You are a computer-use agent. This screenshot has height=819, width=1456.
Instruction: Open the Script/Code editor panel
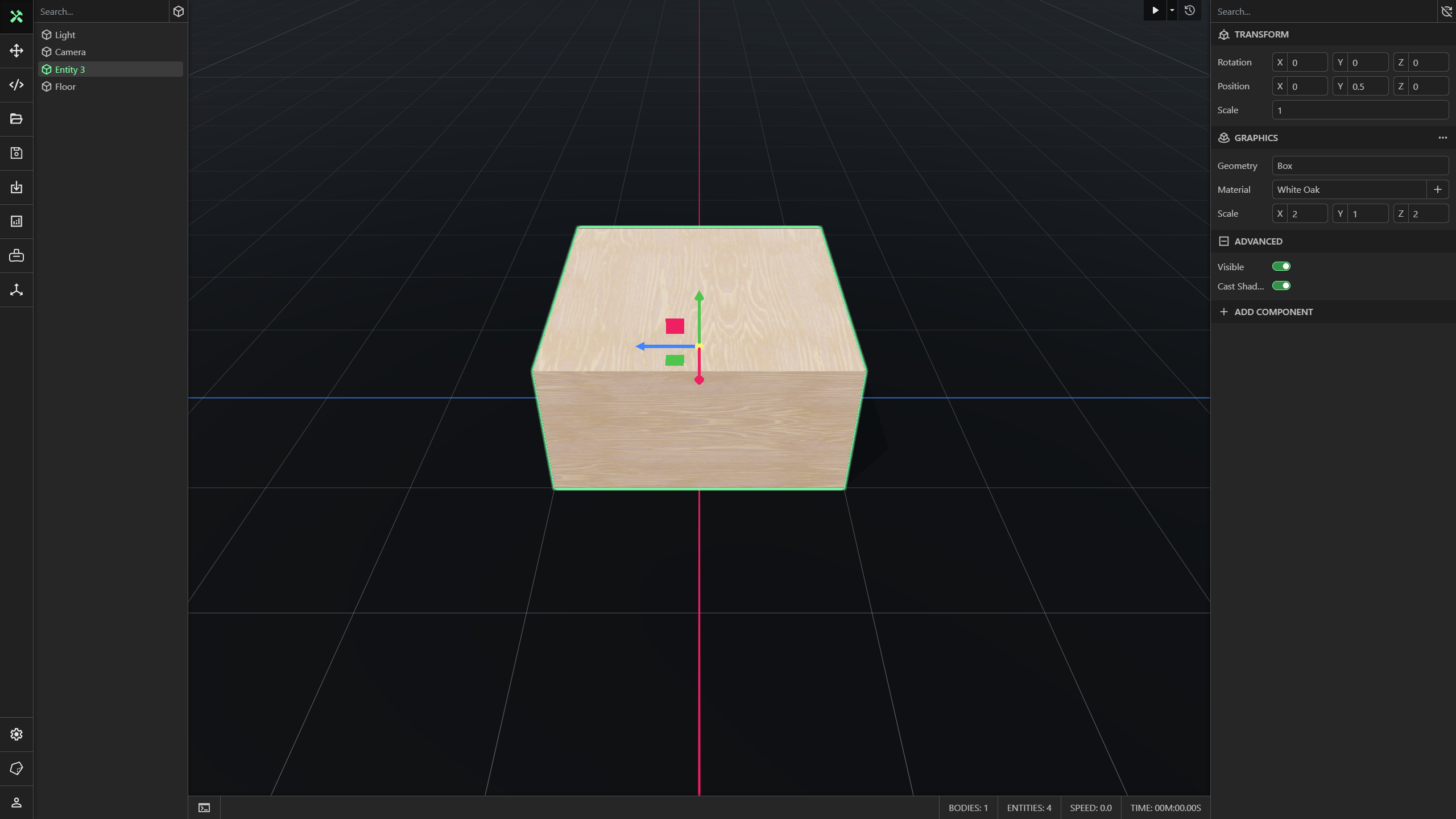click(16, 84)
